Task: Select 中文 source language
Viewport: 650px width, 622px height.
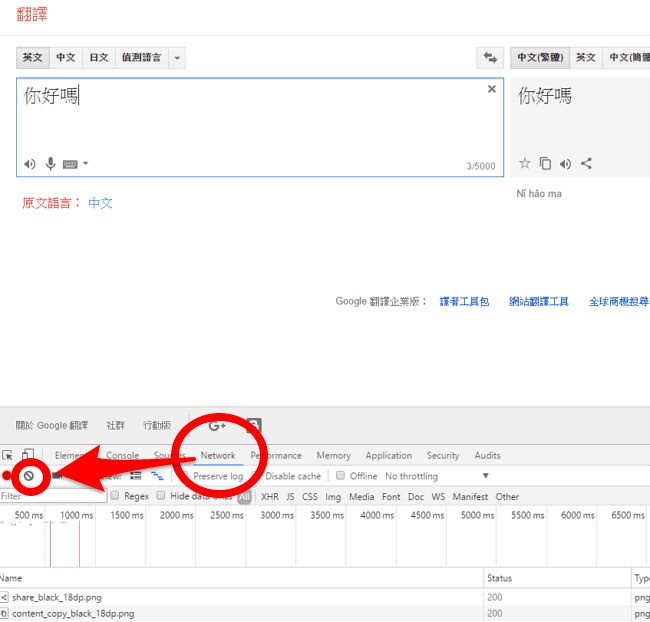Action: point(66,58)
